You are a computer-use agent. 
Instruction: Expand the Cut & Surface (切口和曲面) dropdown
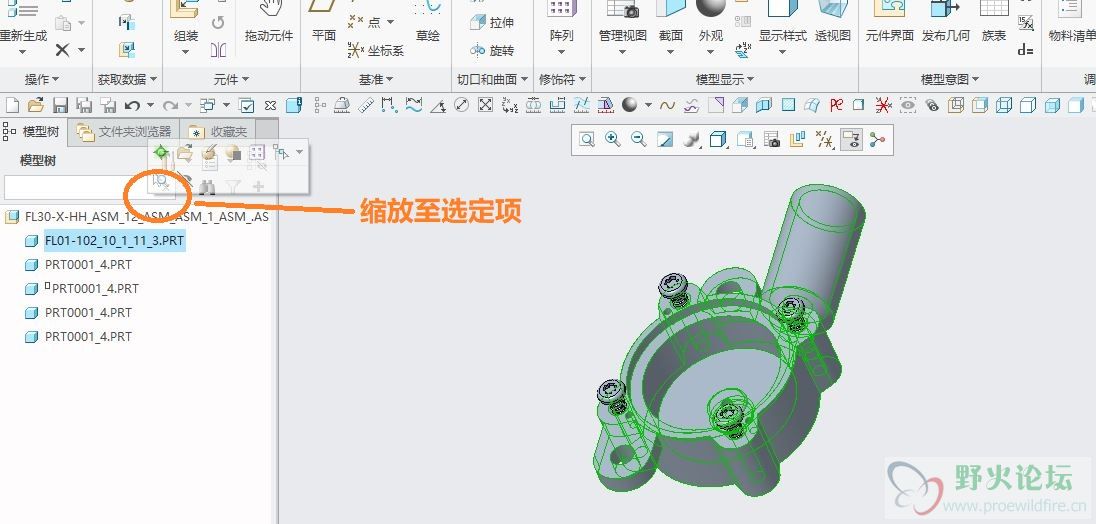click(492, 80)
